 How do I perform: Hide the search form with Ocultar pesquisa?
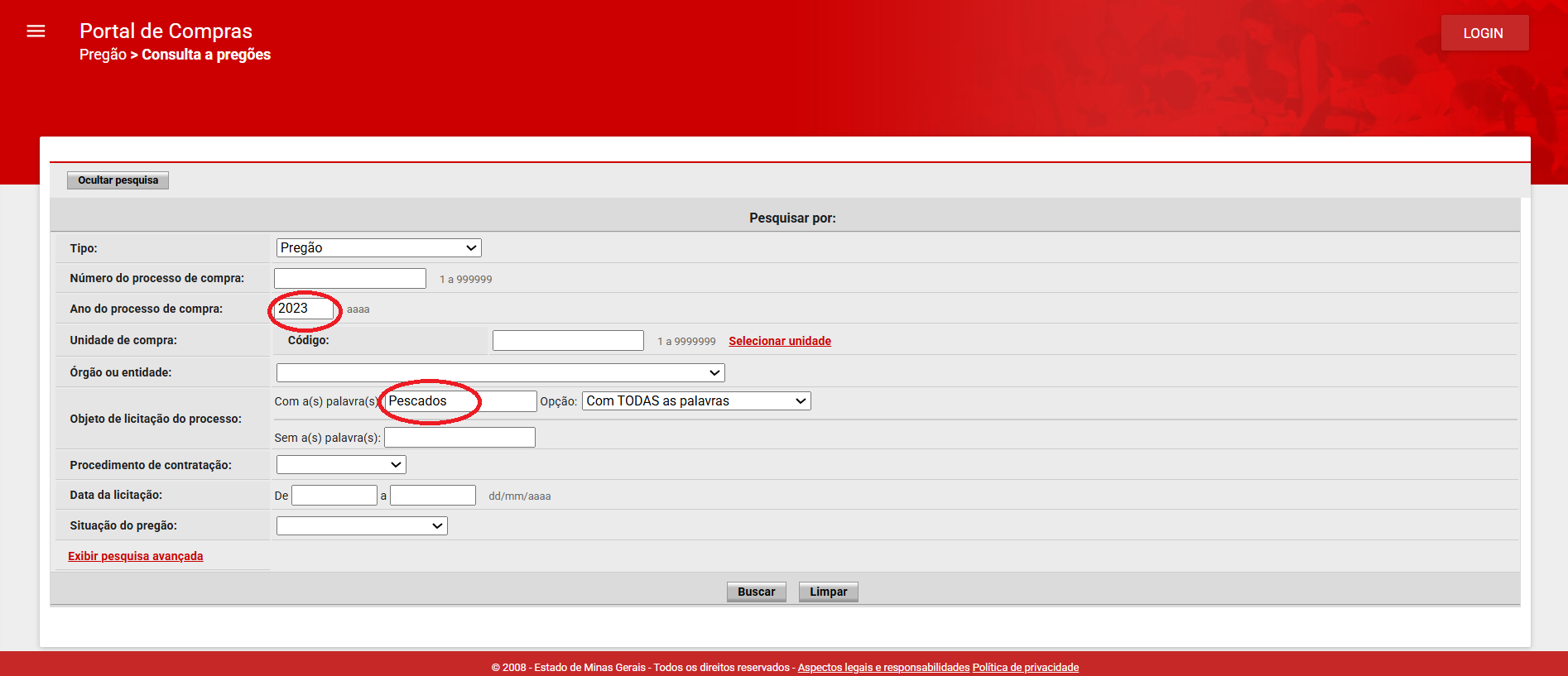click(x=118, y=180)
